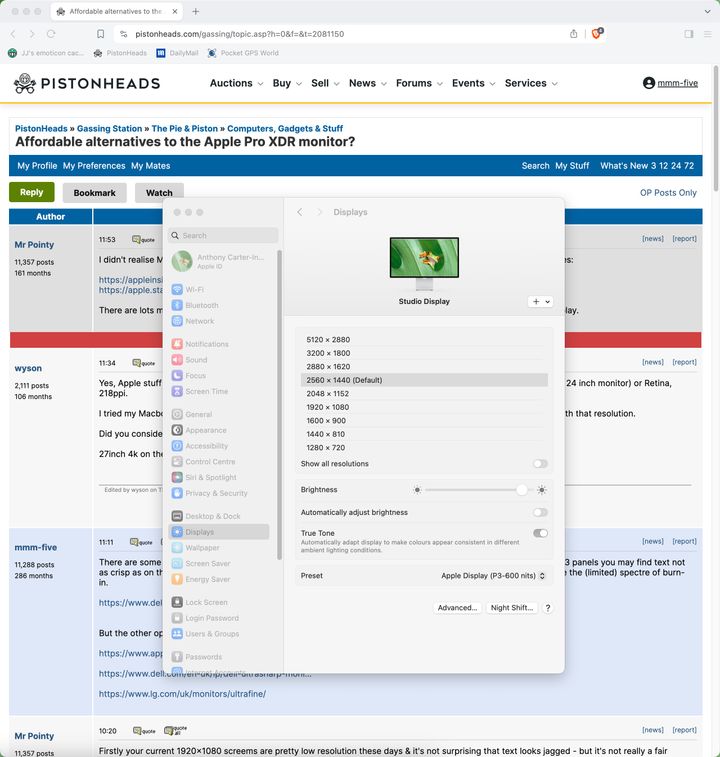Viewport: 720px width, 757px height.
Task: Expand the add display plus dropdown
Action: pyautogui.click(x=540, y=301)
